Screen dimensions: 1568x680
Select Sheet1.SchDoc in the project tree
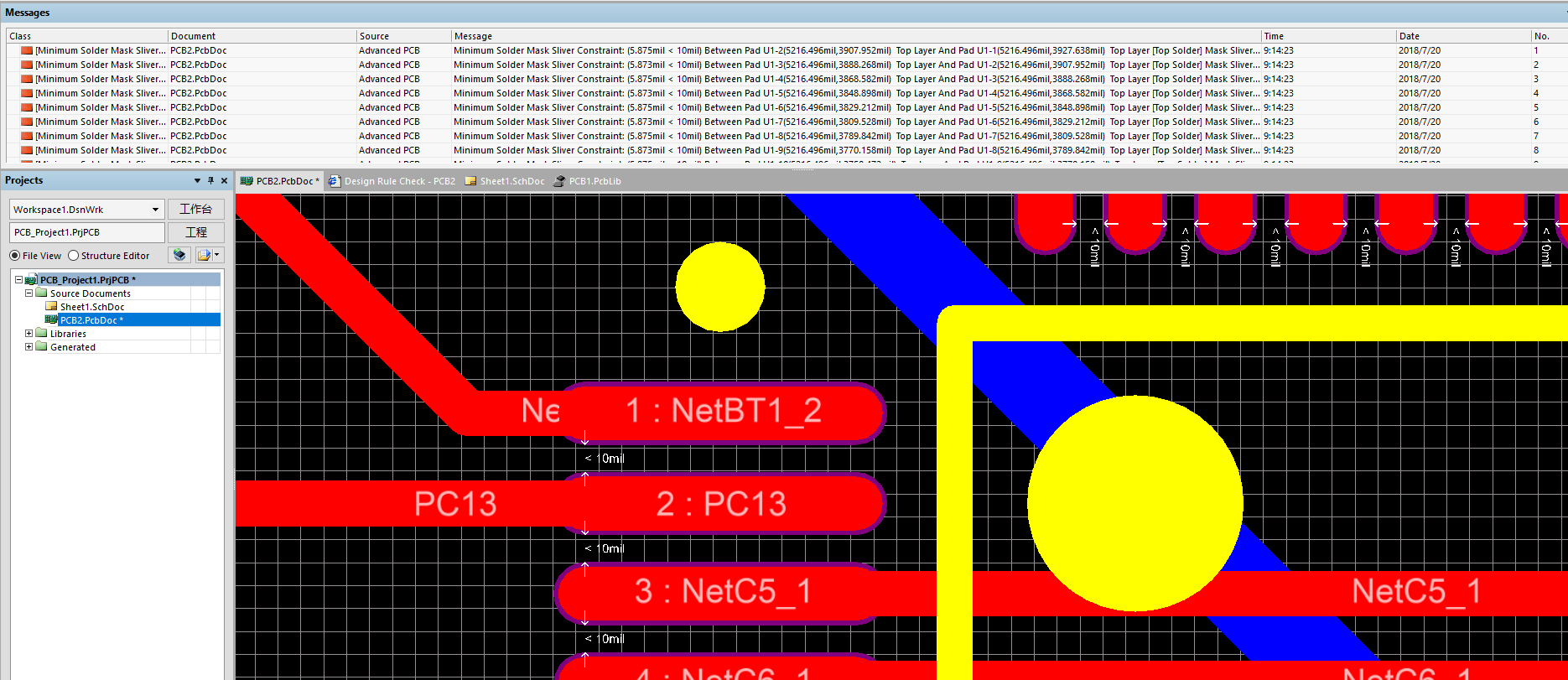(x=91, y=307)
